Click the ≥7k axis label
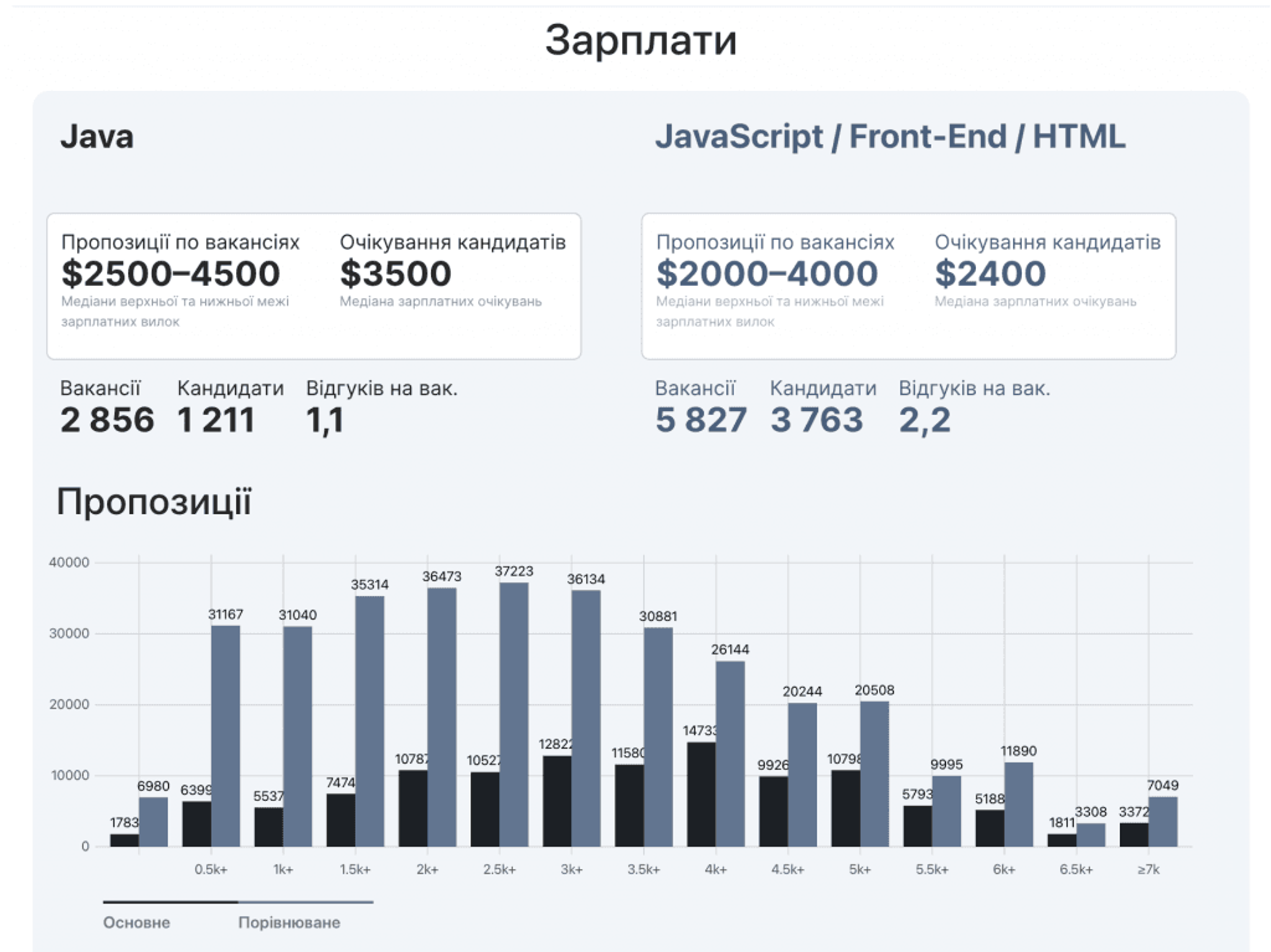This screenshot has height=952, width=1271. pyautogui.click(x=1148, y=869)
